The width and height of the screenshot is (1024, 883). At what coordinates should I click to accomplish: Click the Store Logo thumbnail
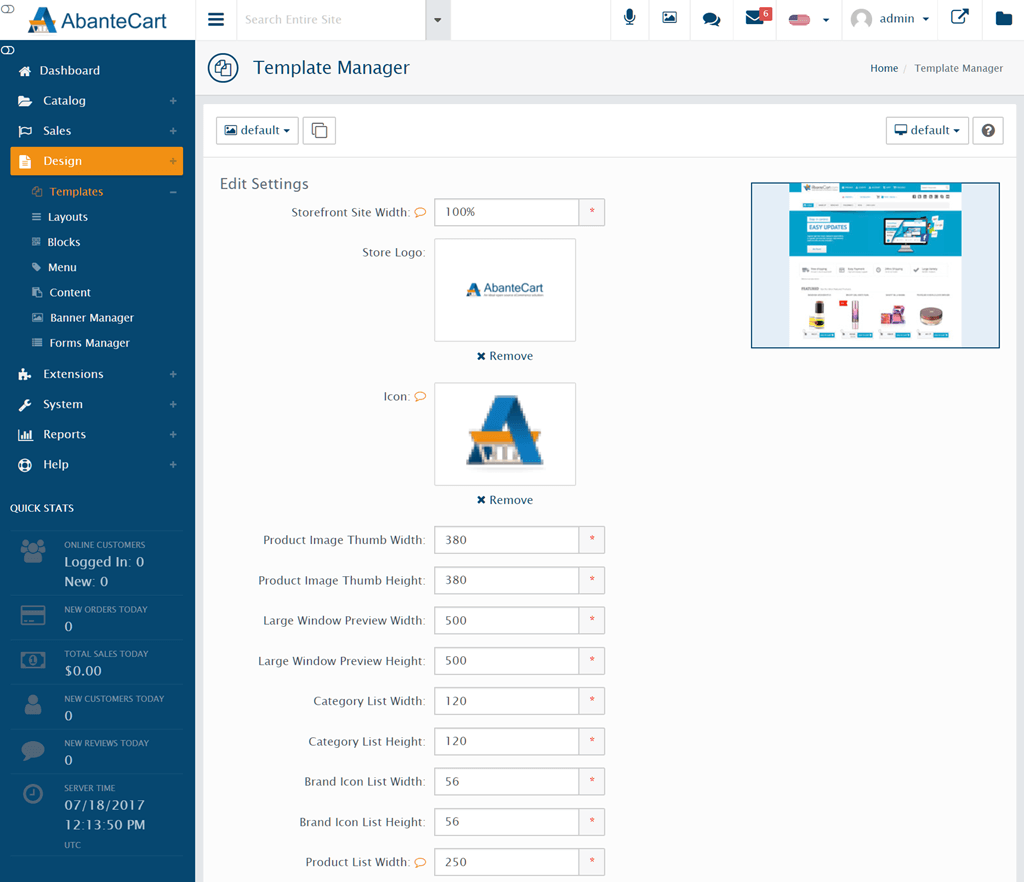pyautogui.click(x=505, y=290)
